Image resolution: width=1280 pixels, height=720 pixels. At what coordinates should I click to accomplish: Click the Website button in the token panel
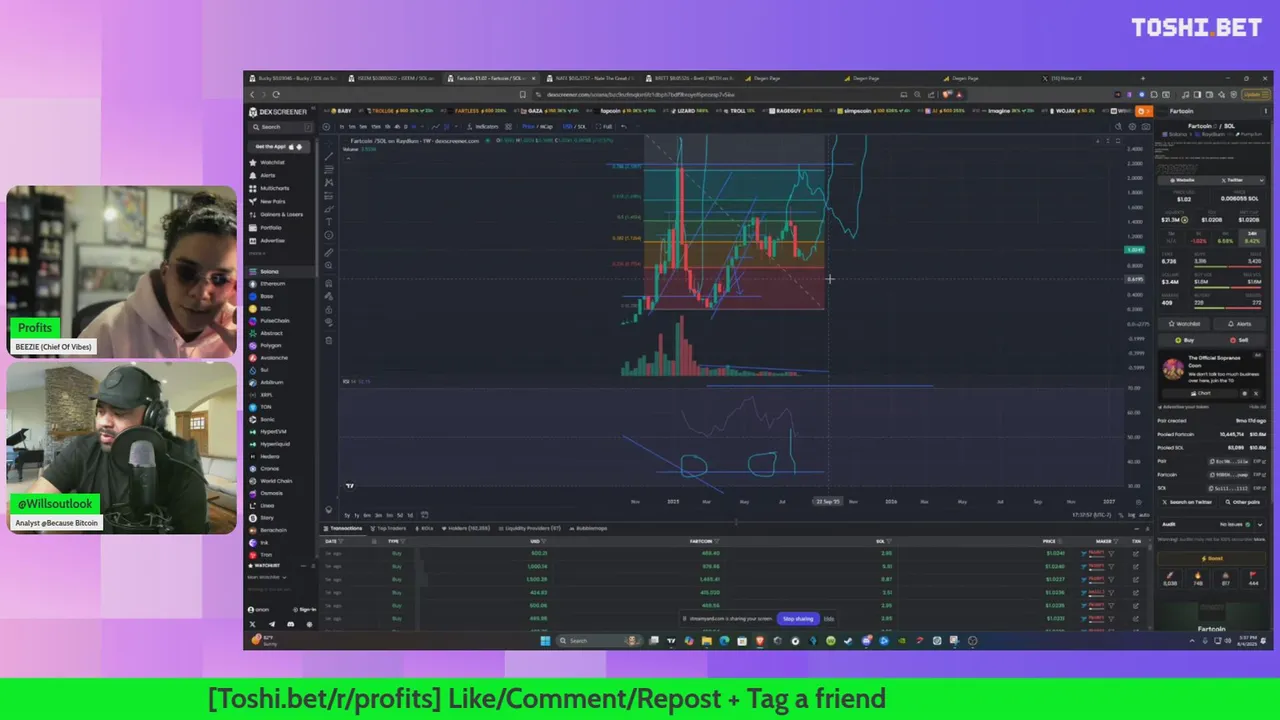tap(1183, 180)
